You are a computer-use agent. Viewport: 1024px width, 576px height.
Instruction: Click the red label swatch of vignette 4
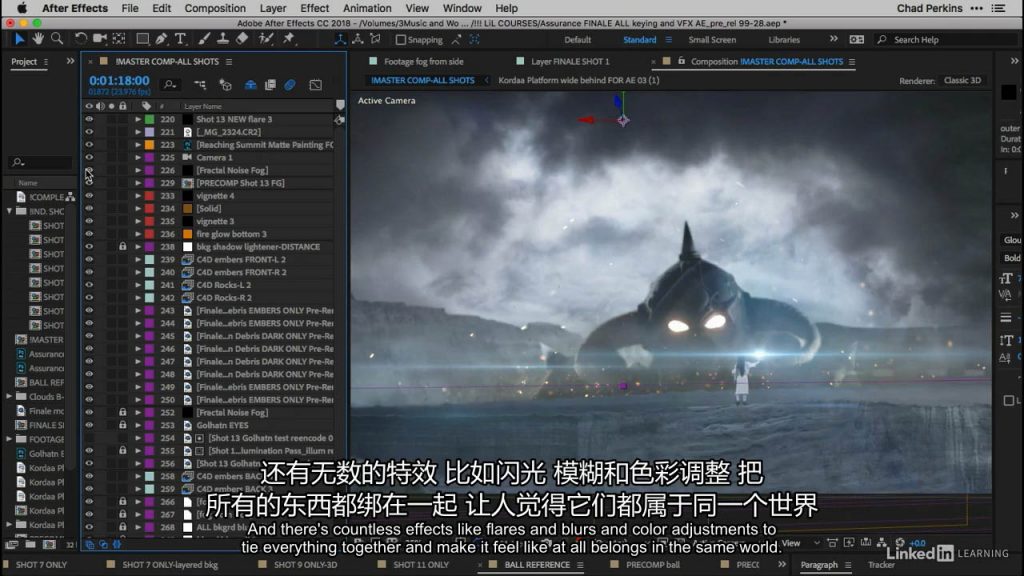(150, 196)
